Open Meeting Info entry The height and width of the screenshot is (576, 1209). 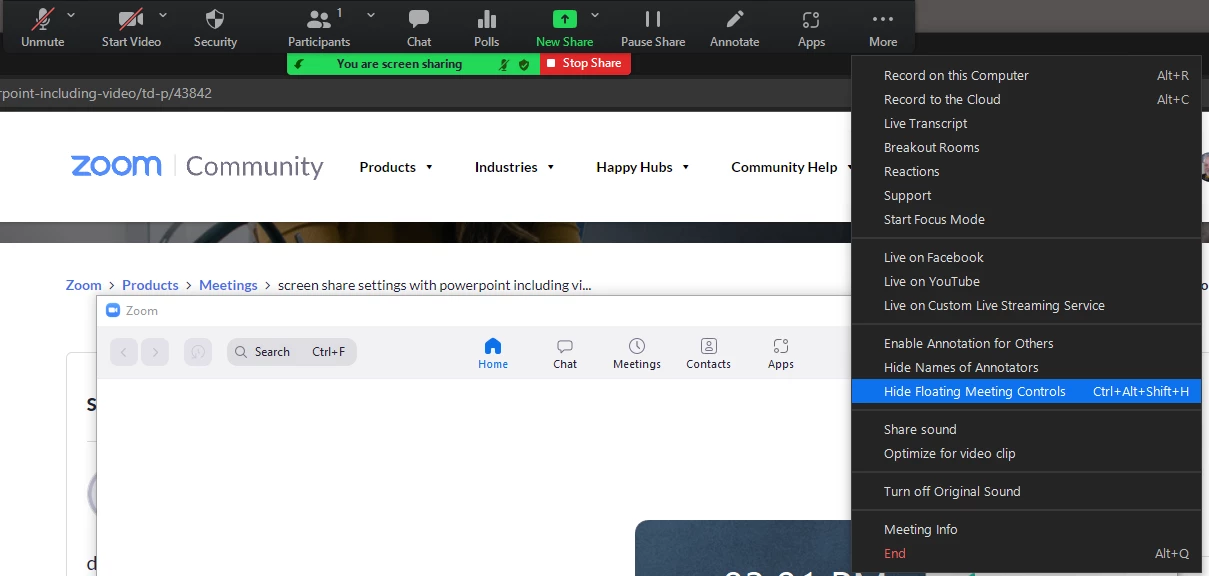[x=1026, y=529]
